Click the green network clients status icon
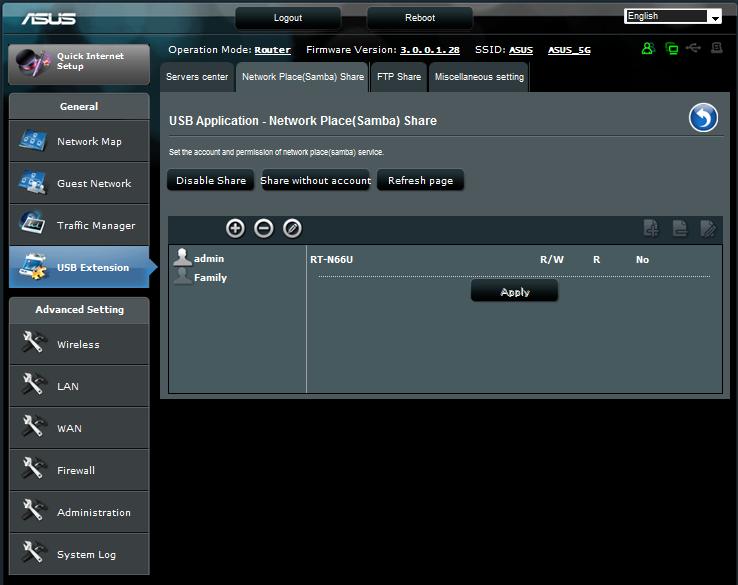This screenshot has width=738, height=585. 672,48
